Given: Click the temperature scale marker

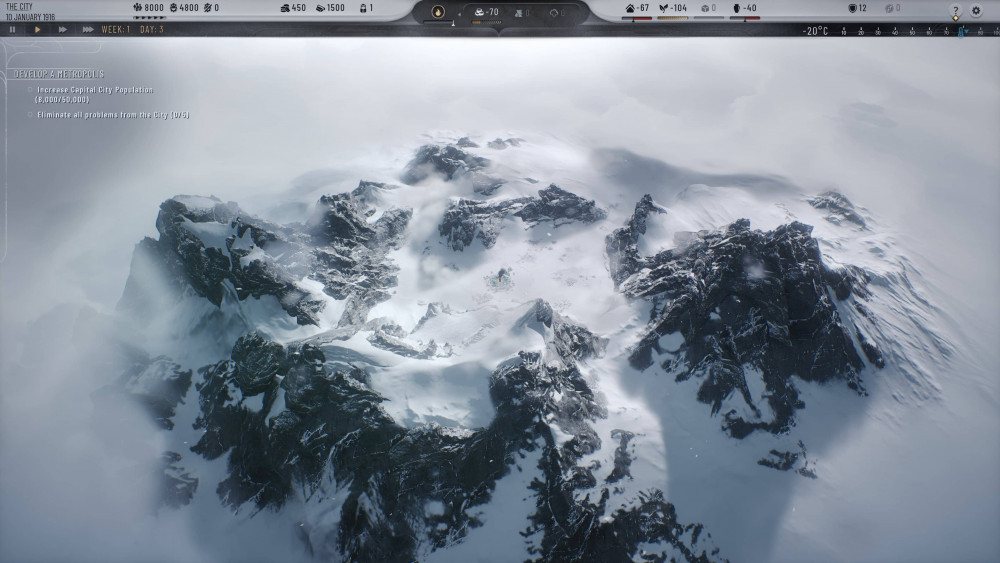Looking at the screenshot, I should pyautogui.click(x=961, y=31).
